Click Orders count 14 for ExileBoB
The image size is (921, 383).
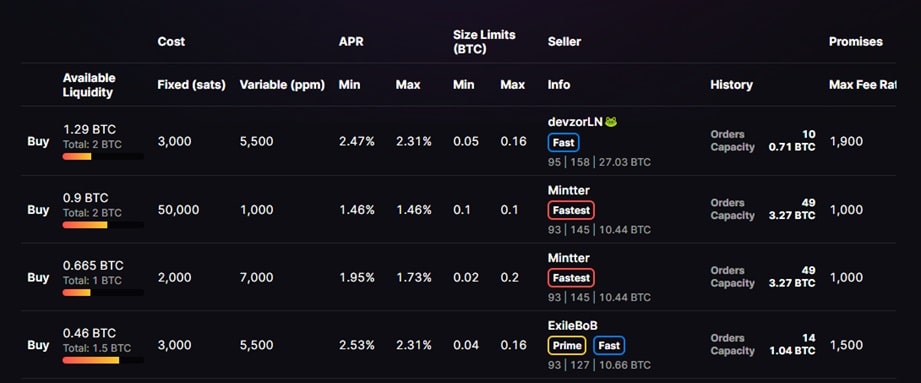tap(808, 338)
